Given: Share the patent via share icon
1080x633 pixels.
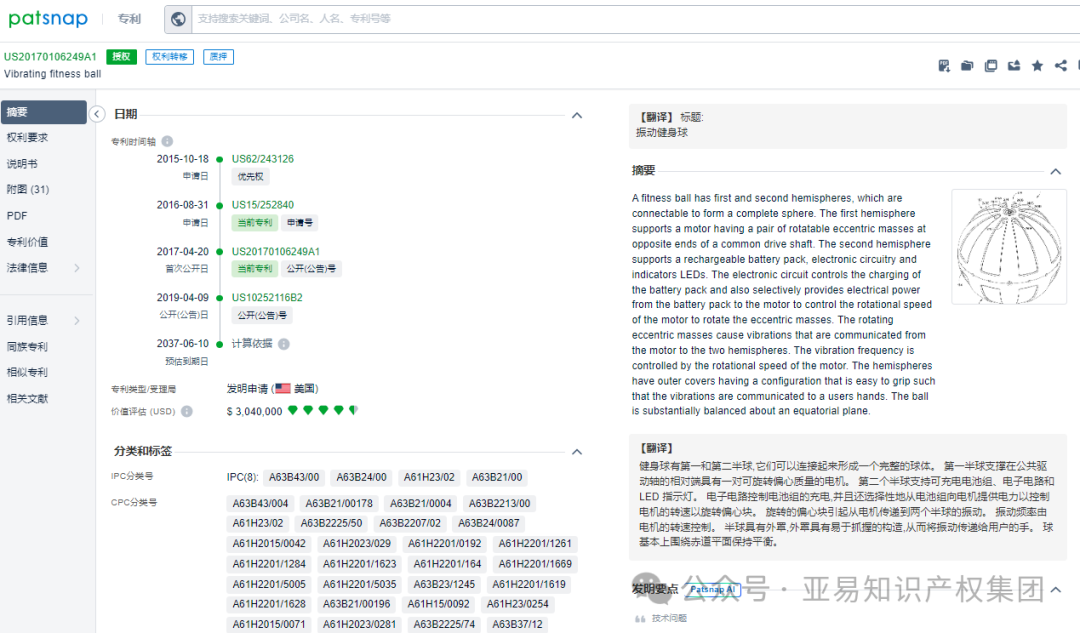Looking at the screenshot, I should coord(1060,65).
